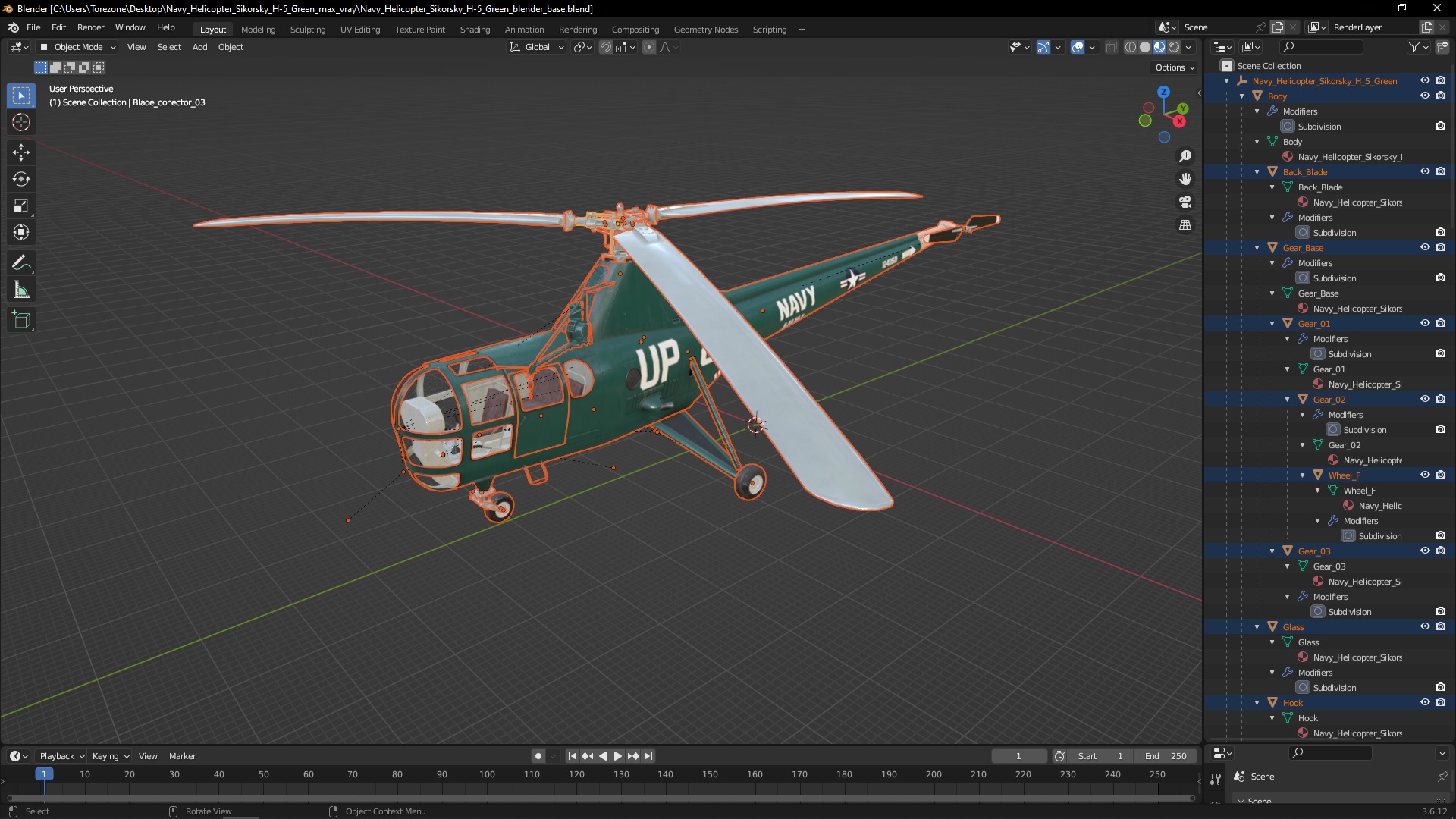Click the zoom view magnifier icon

(1185, 156)
